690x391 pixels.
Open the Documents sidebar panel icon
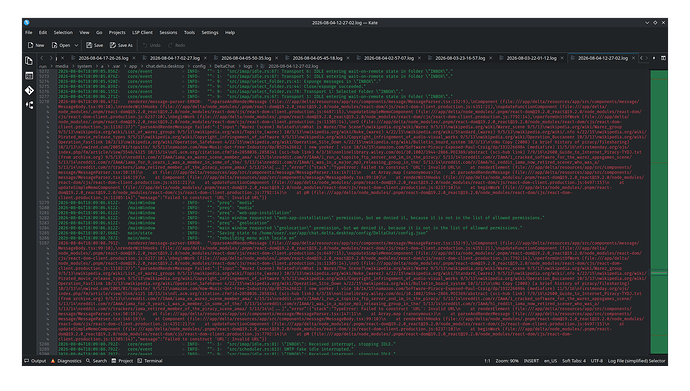pos(29,61)
